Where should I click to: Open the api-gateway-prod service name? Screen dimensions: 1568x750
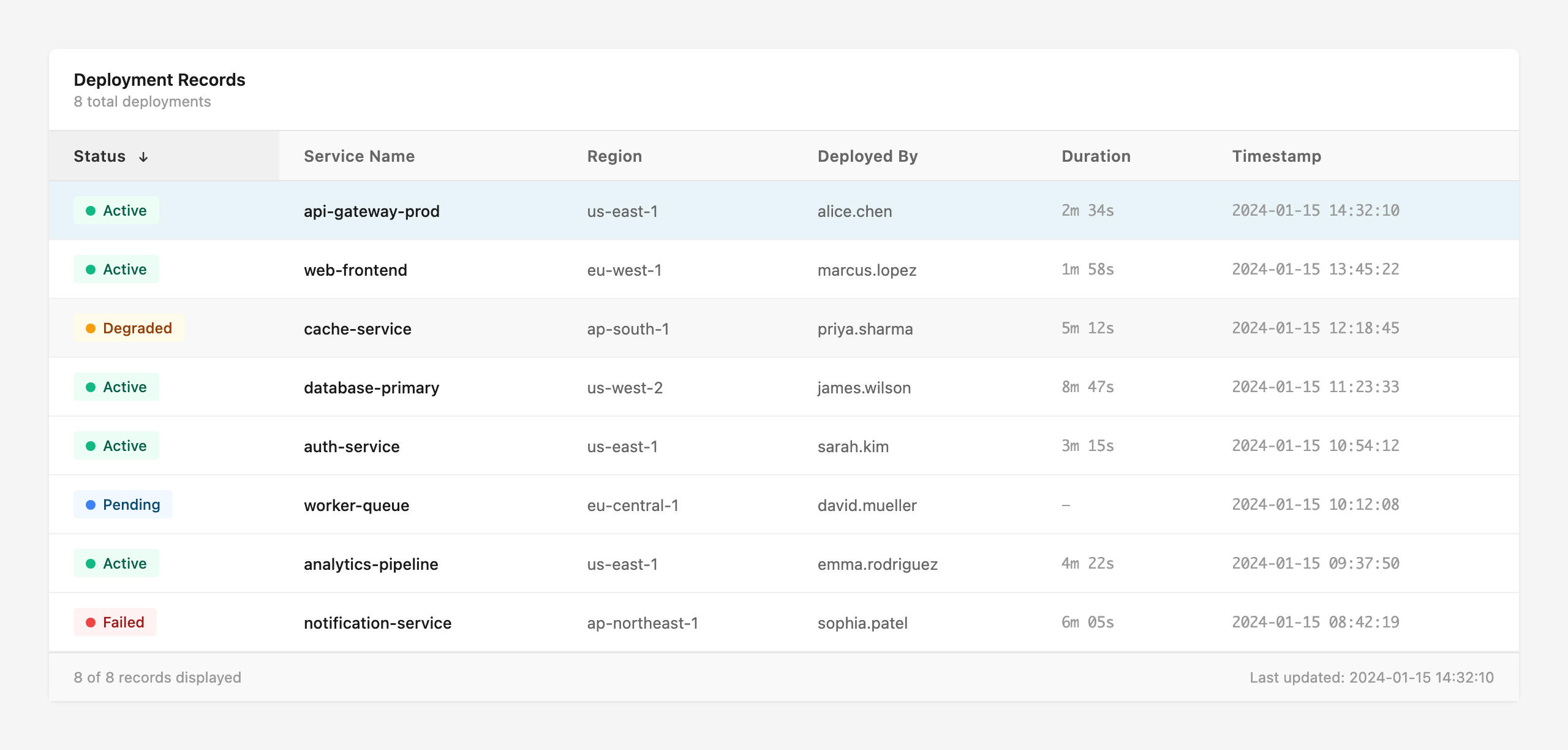(x=372, y=211)
